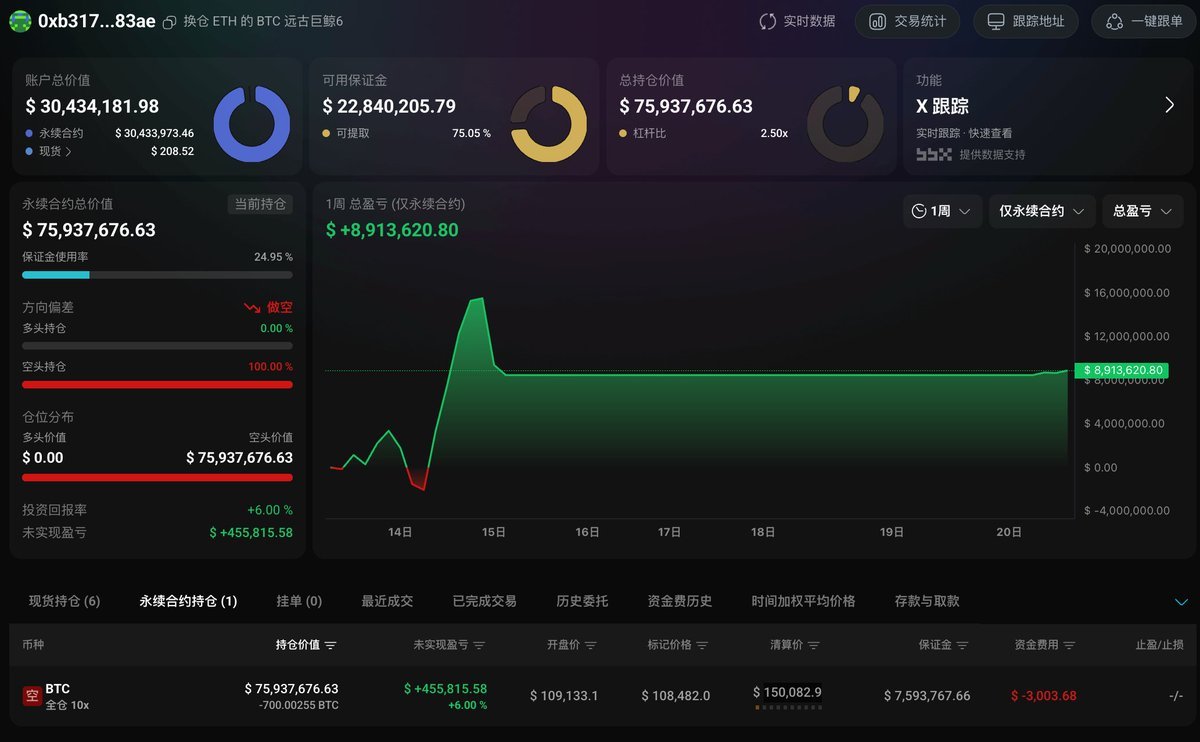Screen dimensions: 1200x742
Task: Click the green wallet avatar icon
Action: 20,21
